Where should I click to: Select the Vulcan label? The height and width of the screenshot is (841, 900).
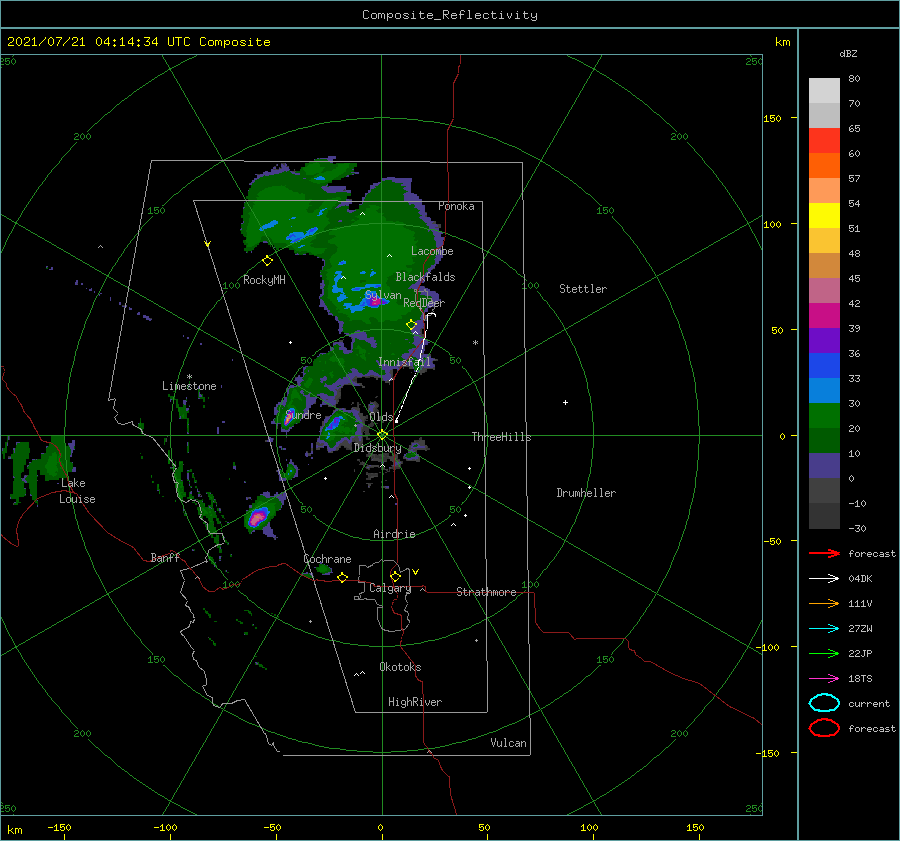pos(508,743)
